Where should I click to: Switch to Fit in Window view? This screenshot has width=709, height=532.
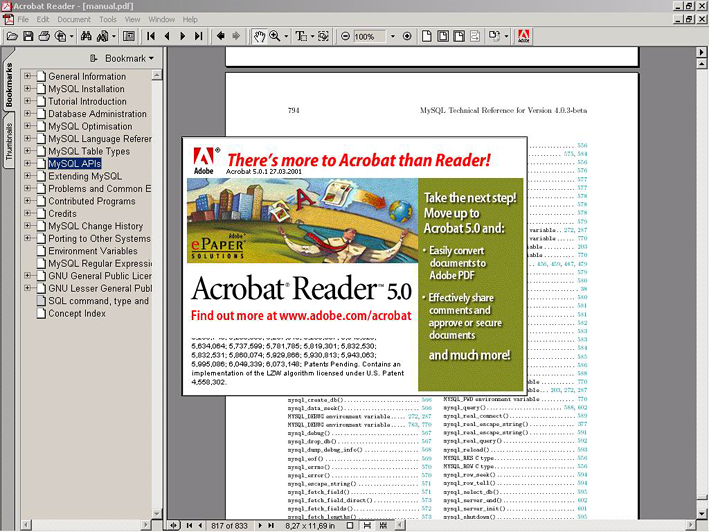click(443, 36)
